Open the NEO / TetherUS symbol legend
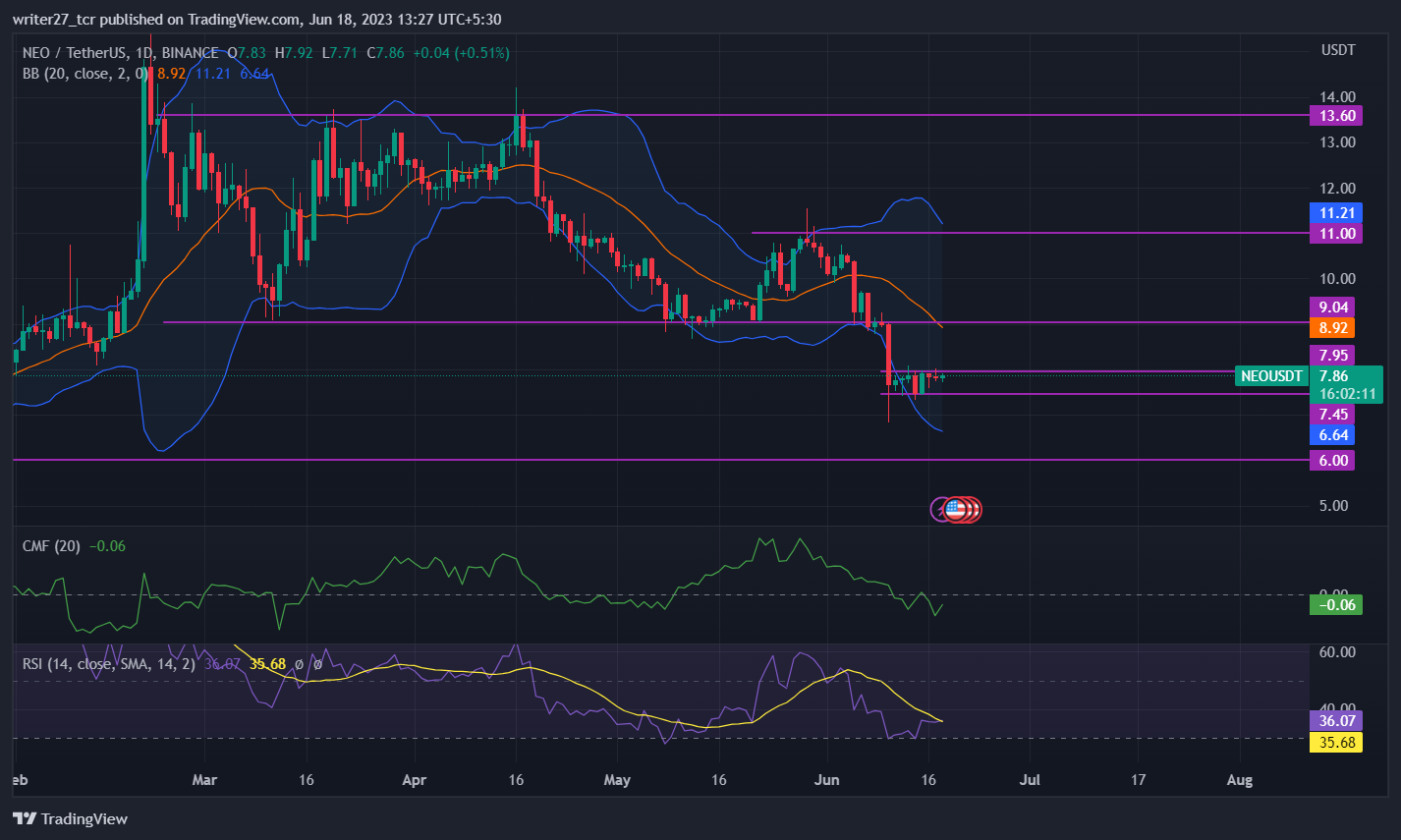This screenshot has width=1401, height=840. [x=121, y=53]
